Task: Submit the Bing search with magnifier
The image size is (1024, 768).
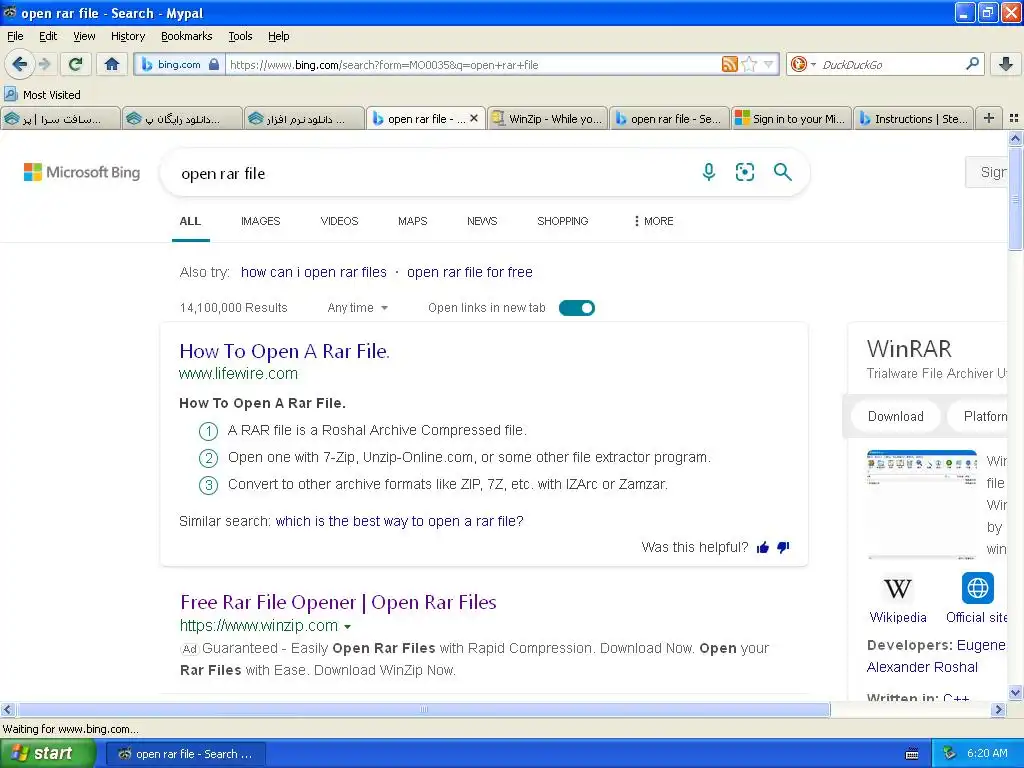Action: pos(782,172)
